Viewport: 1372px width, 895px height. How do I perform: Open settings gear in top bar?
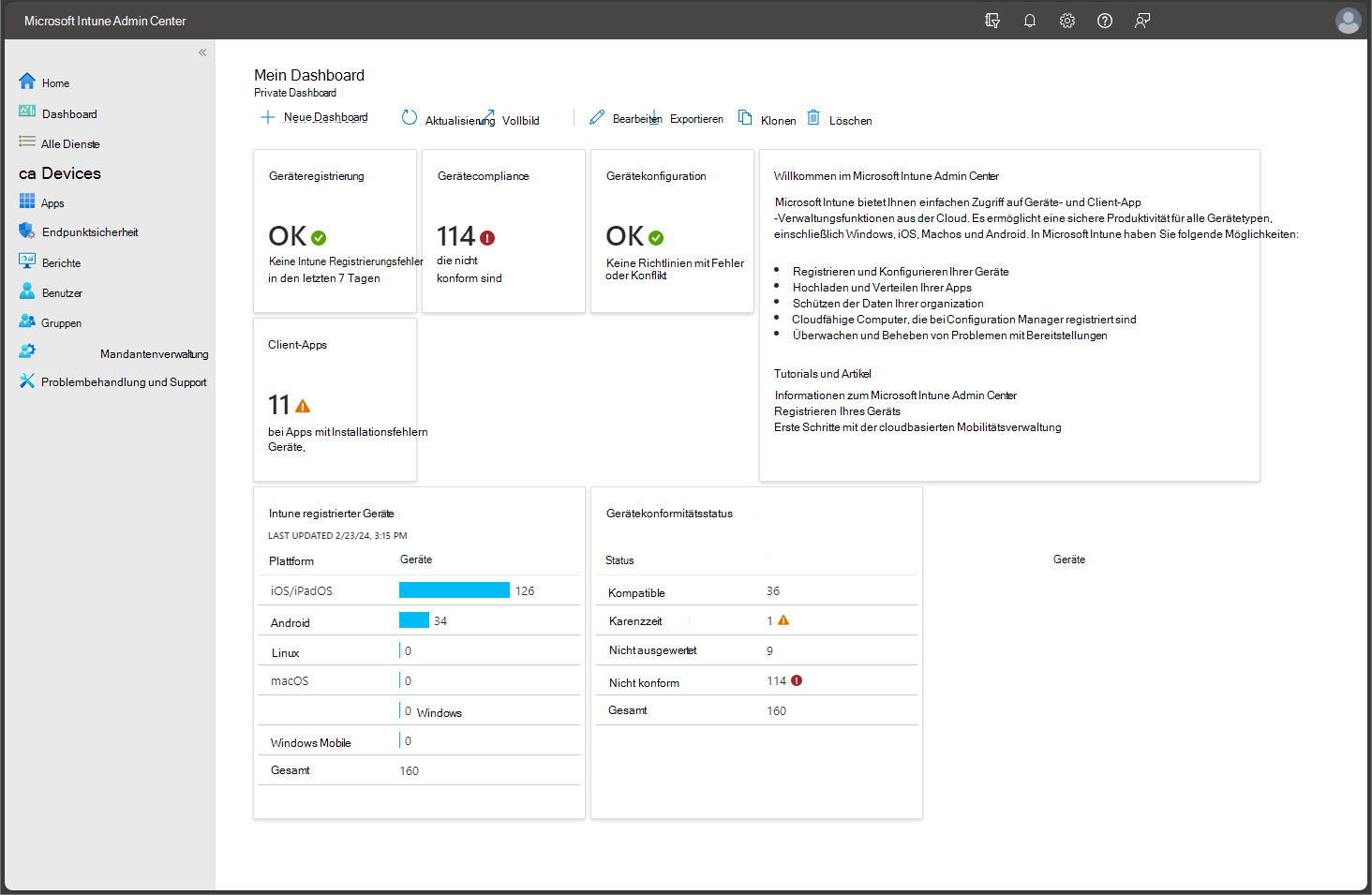pyautogui.click(x=1067, y=21)
